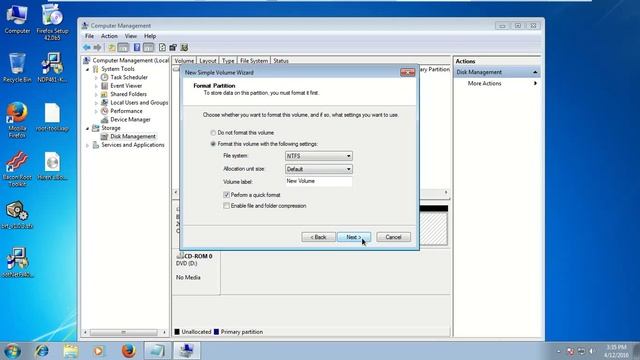640x360 pixels.
Task: Click the Forward arrow in Computer Management toolbar
Action: pos(97,47)
